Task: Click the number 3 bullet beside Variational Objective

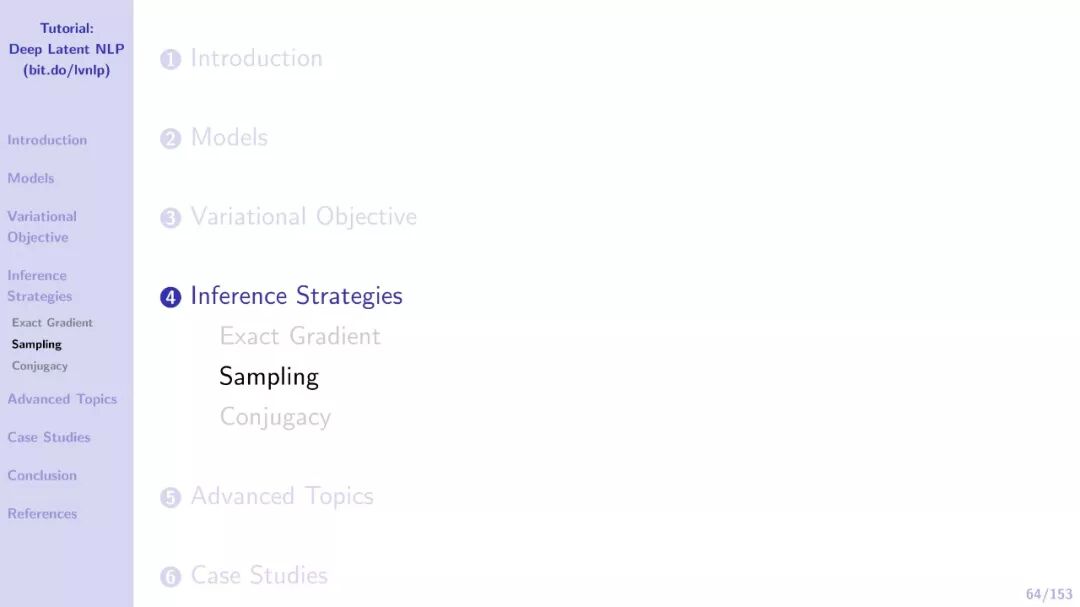Action: (170, 218)
